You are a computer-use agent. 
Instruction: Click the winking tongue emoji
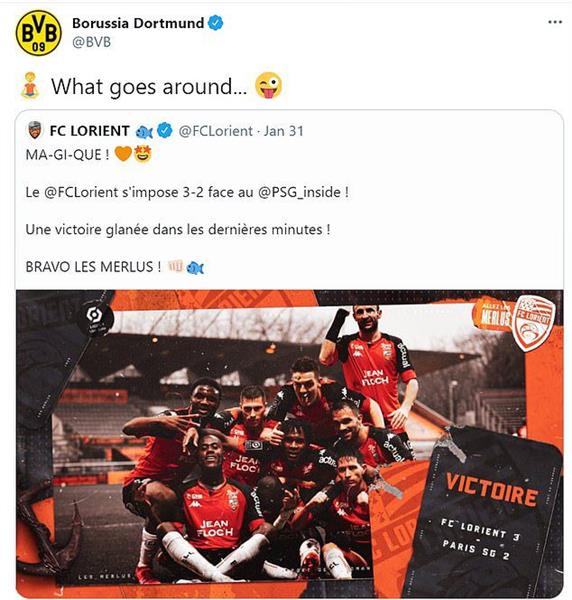[x=269, y=85]
